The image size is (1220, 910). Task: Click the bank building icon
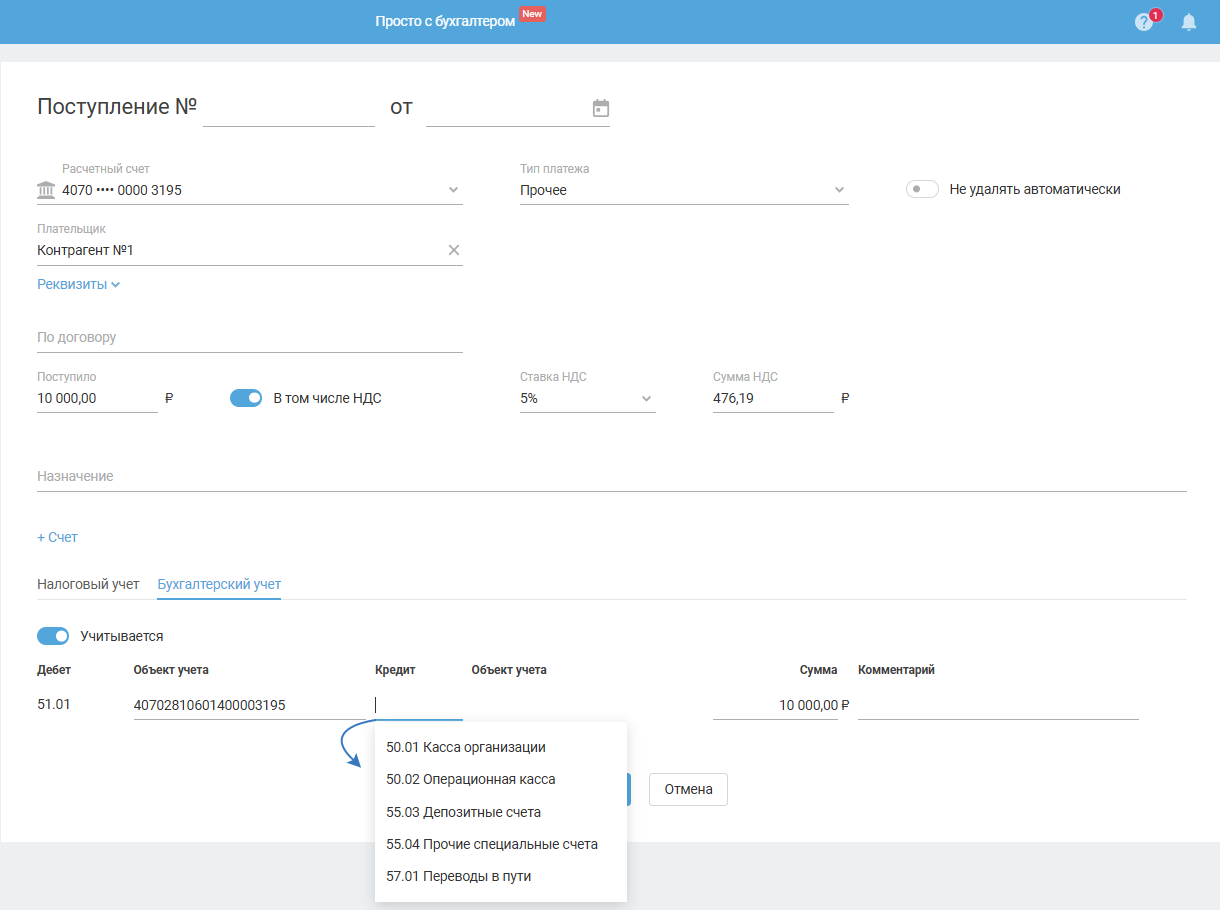coord(46,190)
